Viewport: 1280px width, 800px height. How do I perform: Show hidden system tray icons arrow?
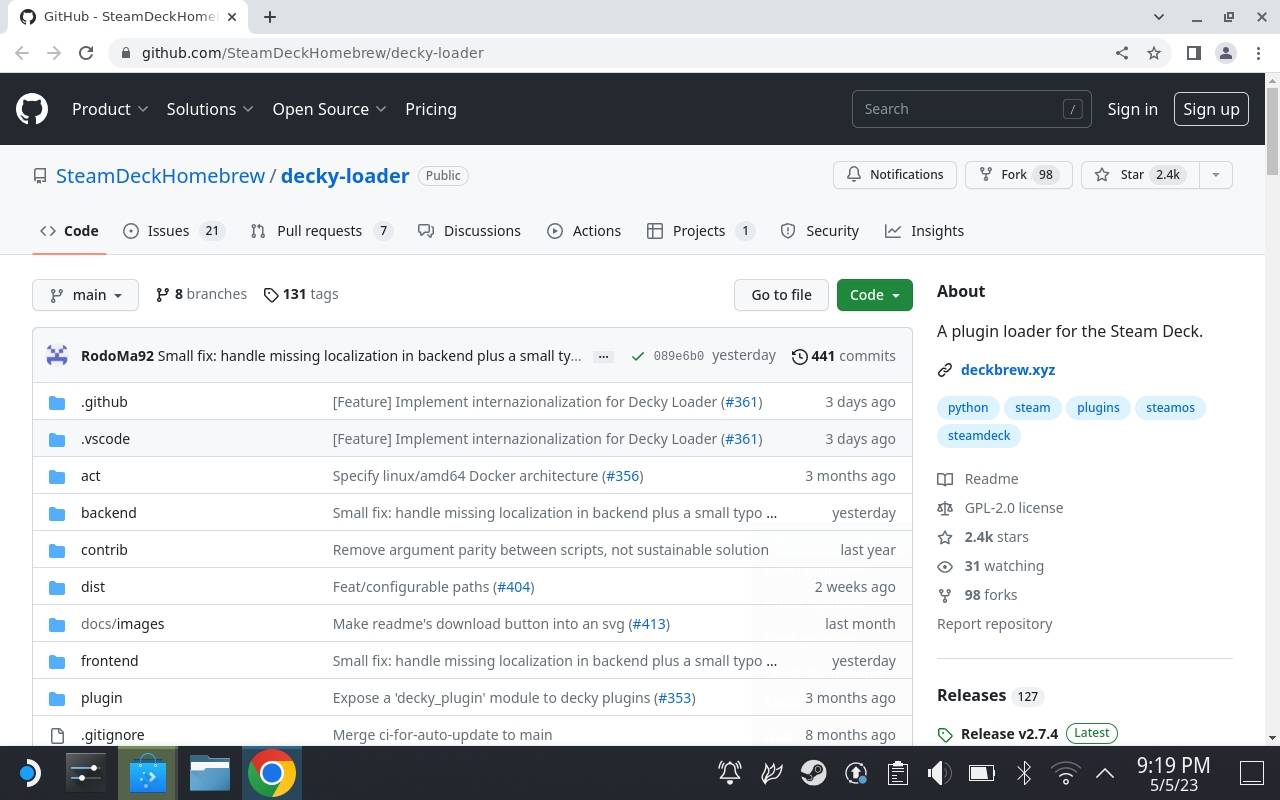(1105, 773)
